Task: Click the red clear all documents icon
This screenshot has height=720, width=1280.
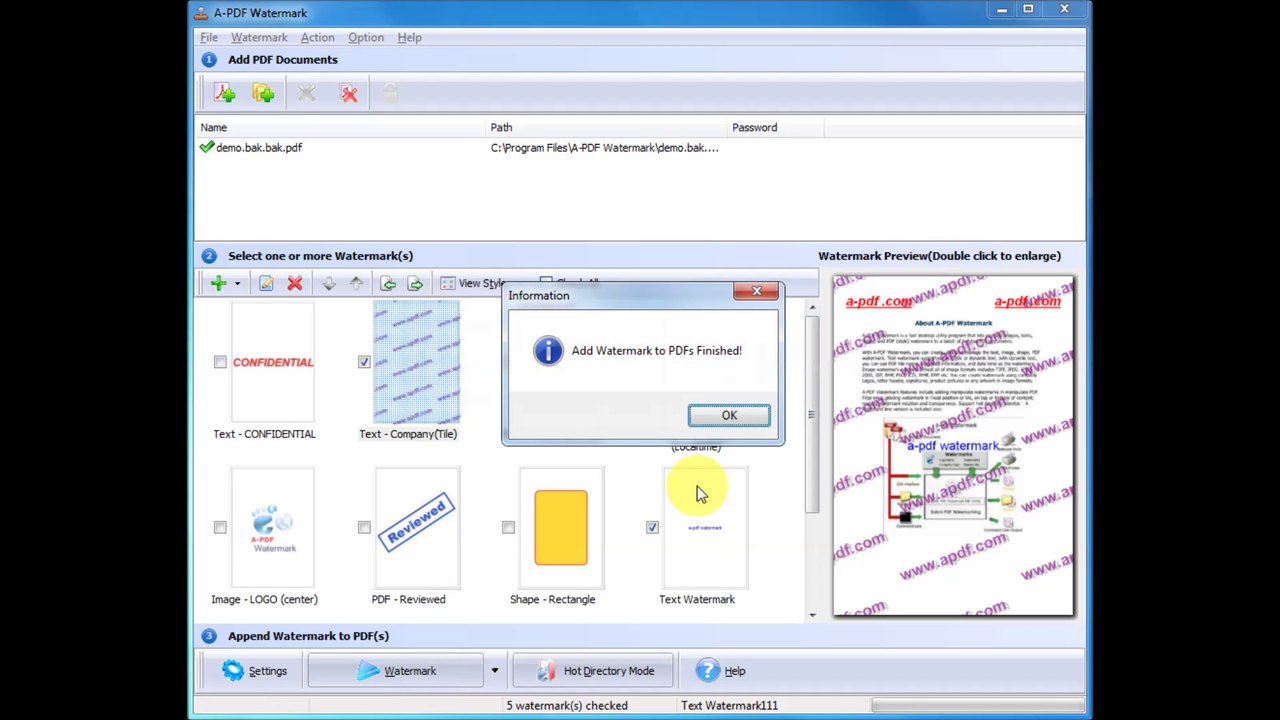Action: click(348, 93)
